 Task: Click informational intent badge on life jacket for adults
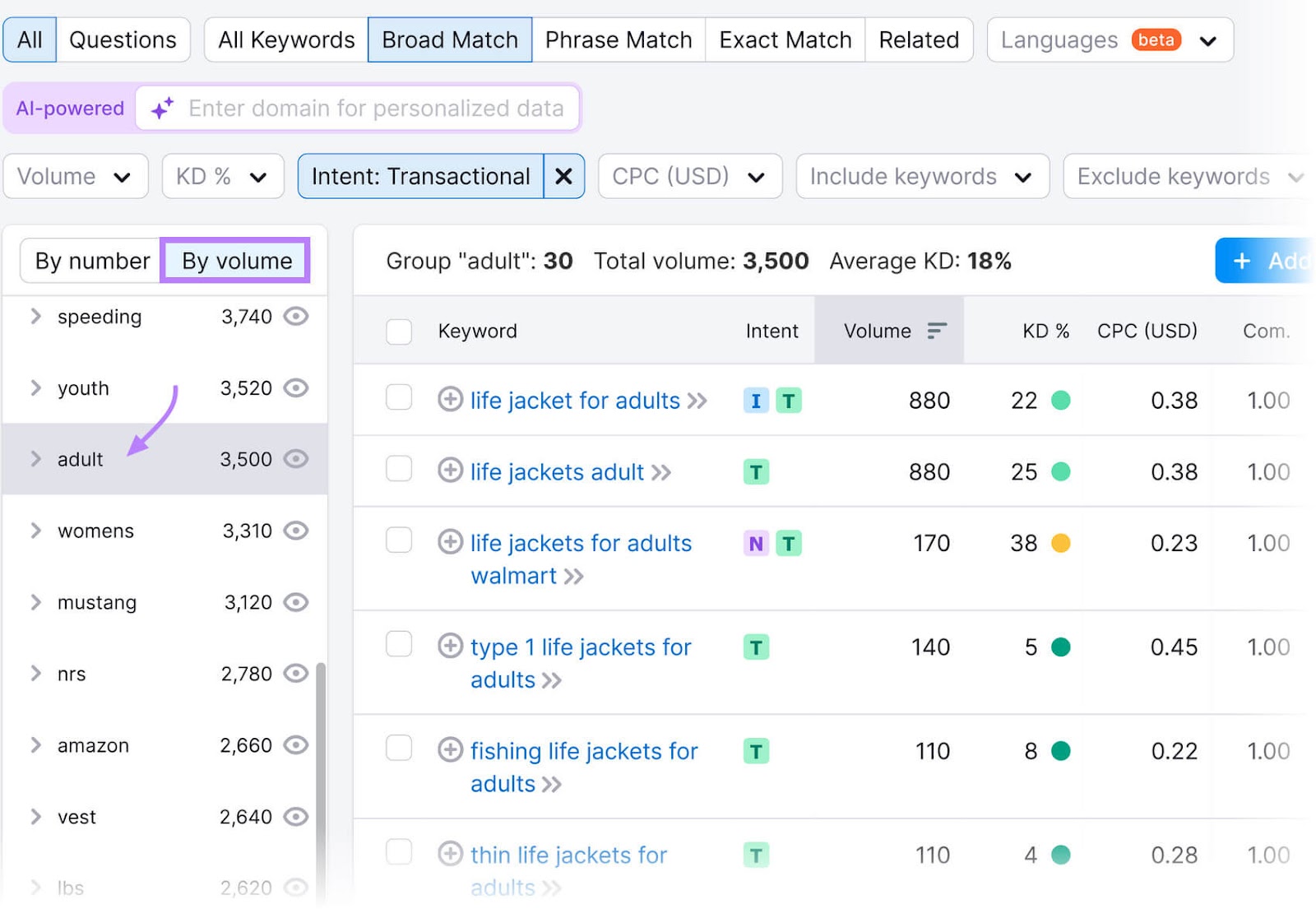756,401
